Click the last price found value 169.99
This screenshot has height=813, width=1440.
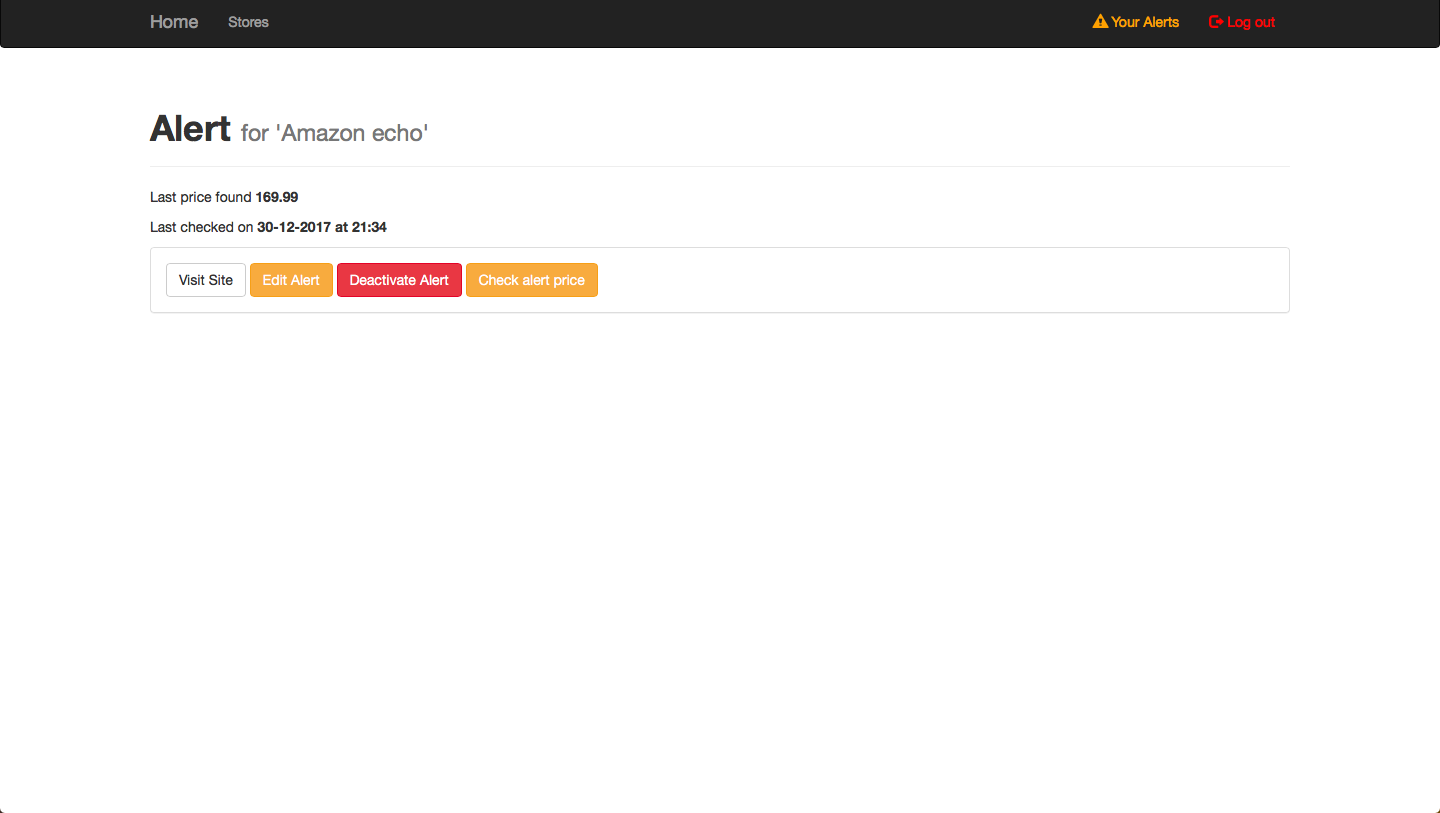(276, 197)
